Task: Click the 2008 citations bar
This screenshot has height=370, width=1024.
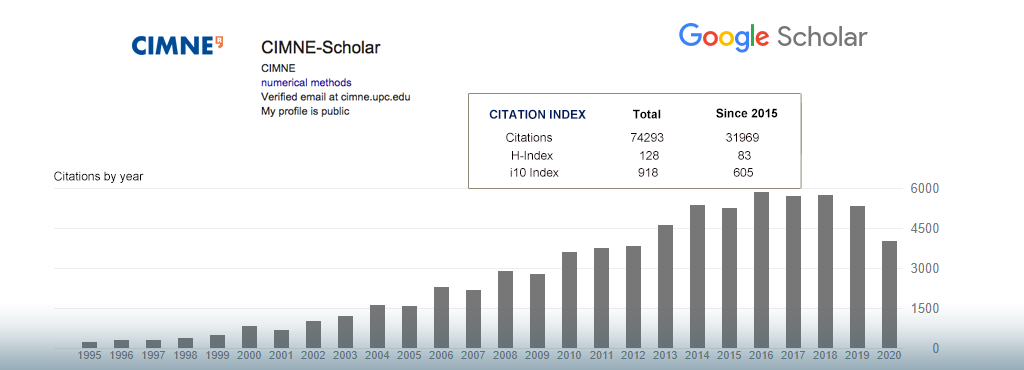Action: pyautogui.click(x=505, y=309)
